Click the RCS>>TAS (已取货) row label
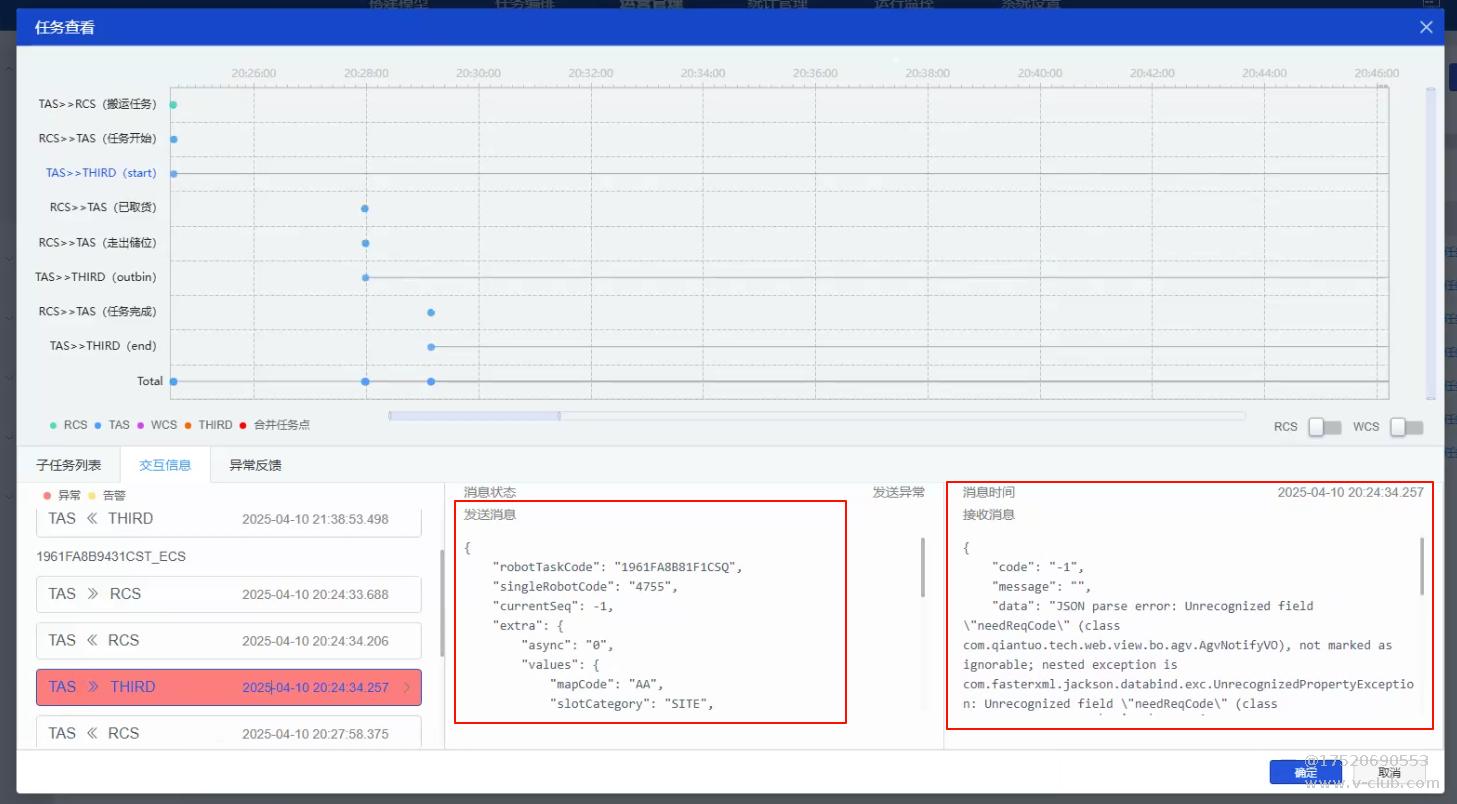The width and height of the screenshot is (1457, 804). click(x=103, y=208)
